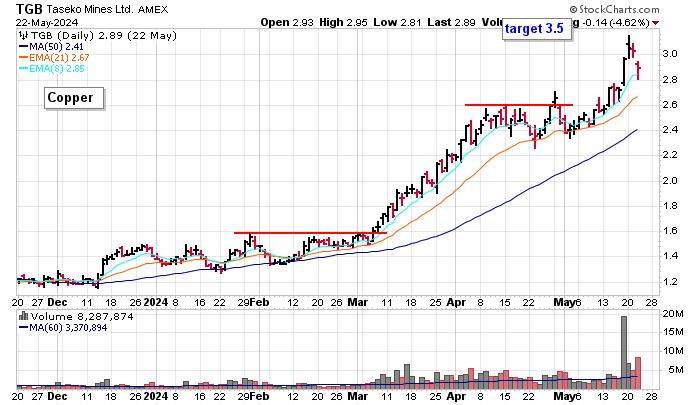Click the red resistance line at 2.6

519,105
